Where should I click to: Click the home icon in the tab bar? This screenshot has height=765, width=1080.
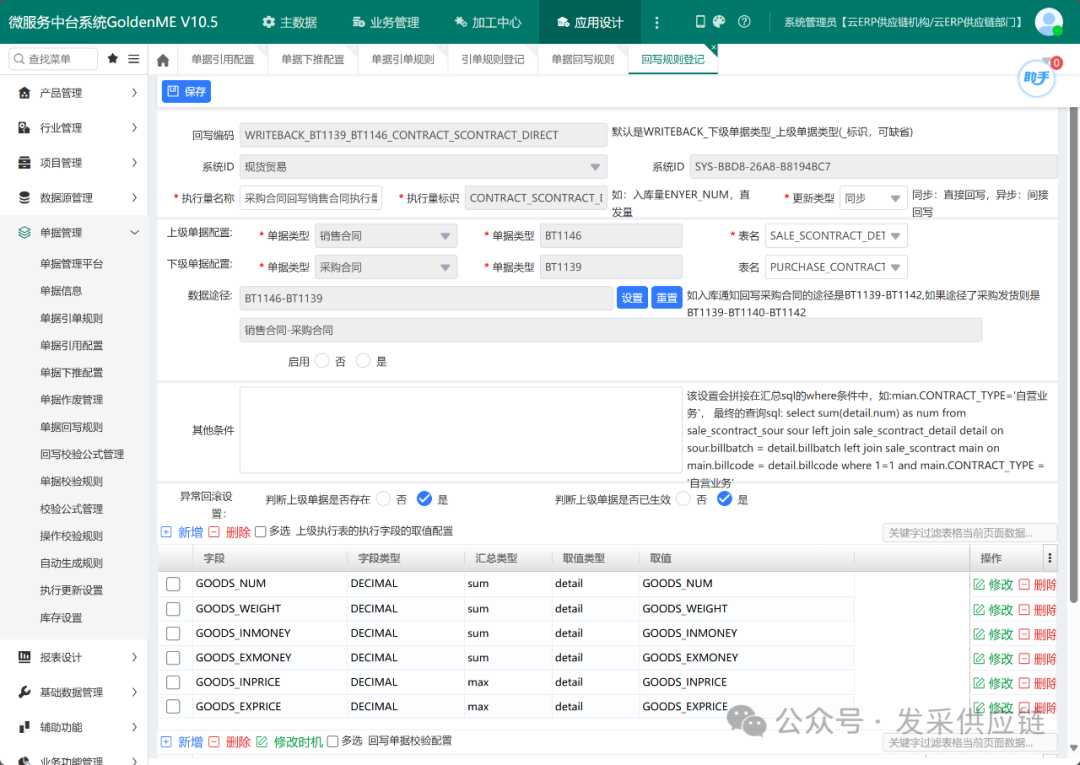[x=162, y=59]
